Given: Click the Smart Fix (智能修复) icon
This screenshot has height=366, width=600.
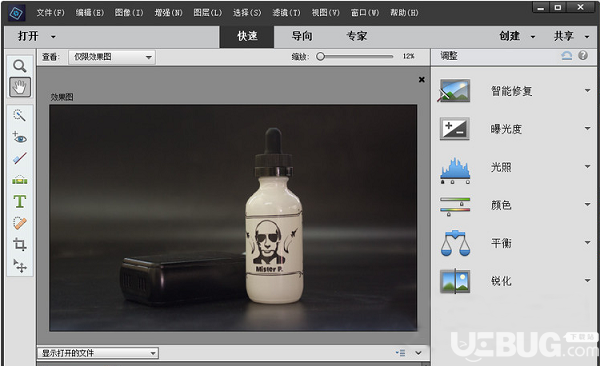Looking at the screenshot, I should pos(454,91).
